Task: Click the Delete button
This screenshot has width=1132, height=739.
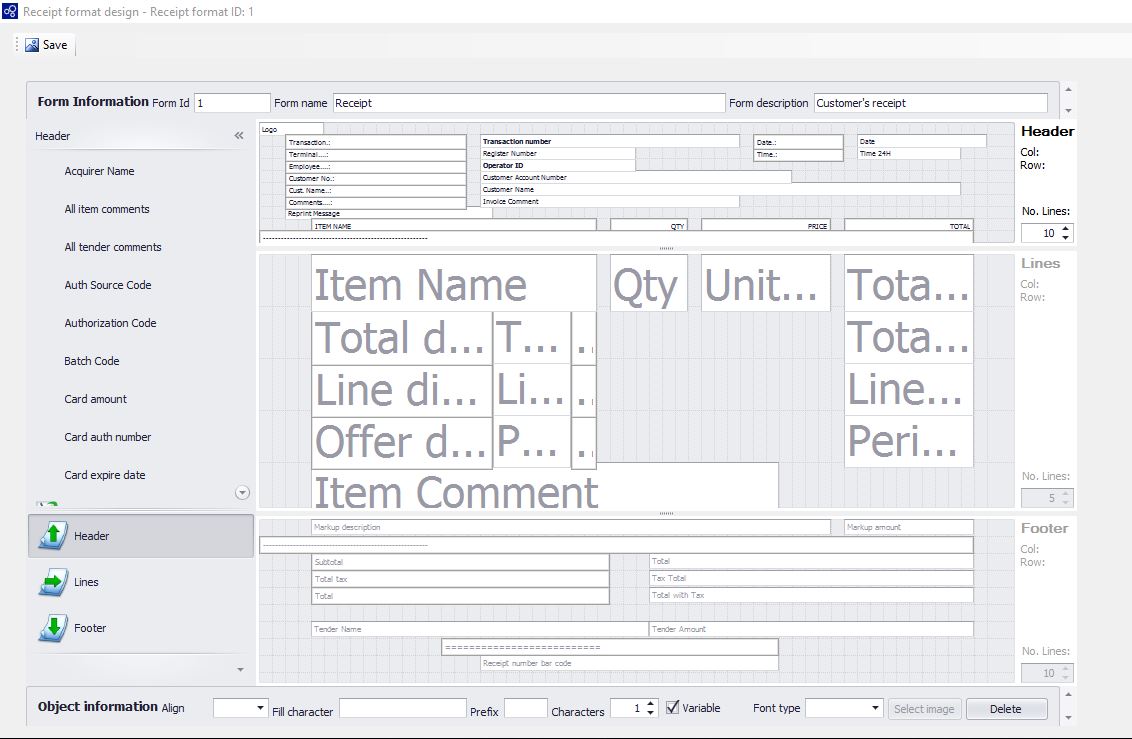Action: click(x=1005, y=709)
